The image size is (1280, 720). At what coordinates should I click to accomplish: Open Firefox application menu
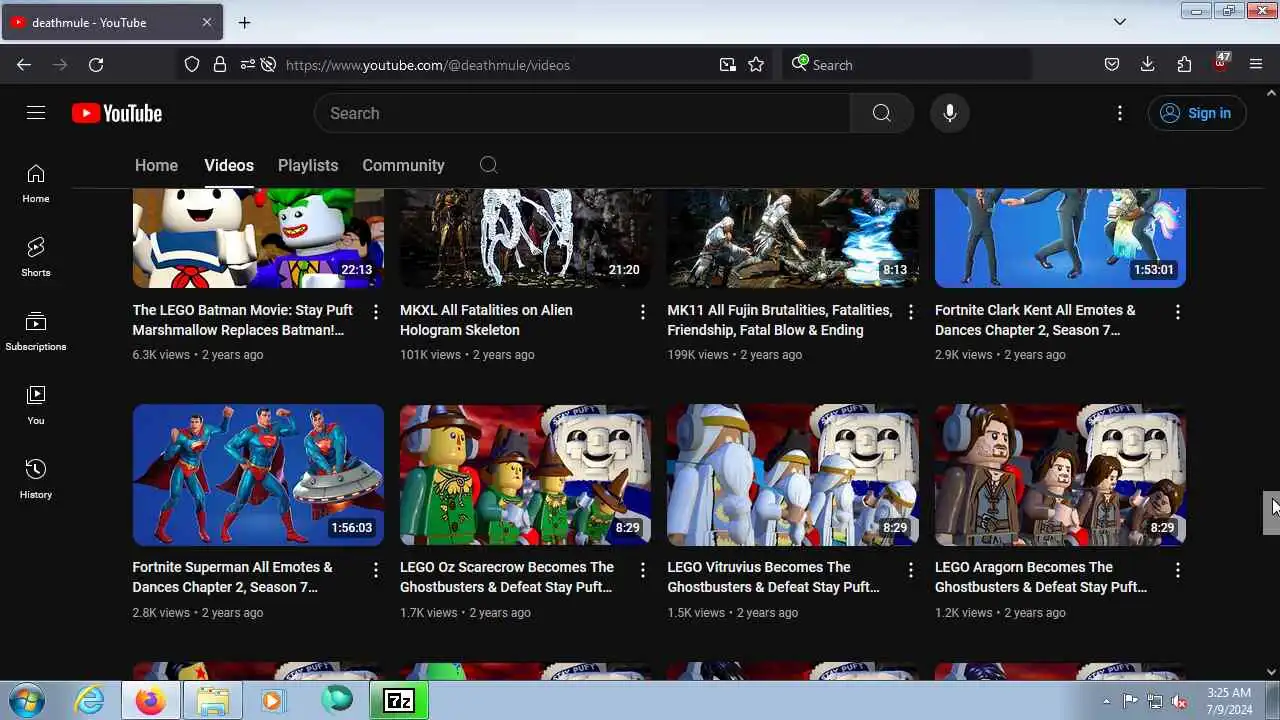point(1256,64)
